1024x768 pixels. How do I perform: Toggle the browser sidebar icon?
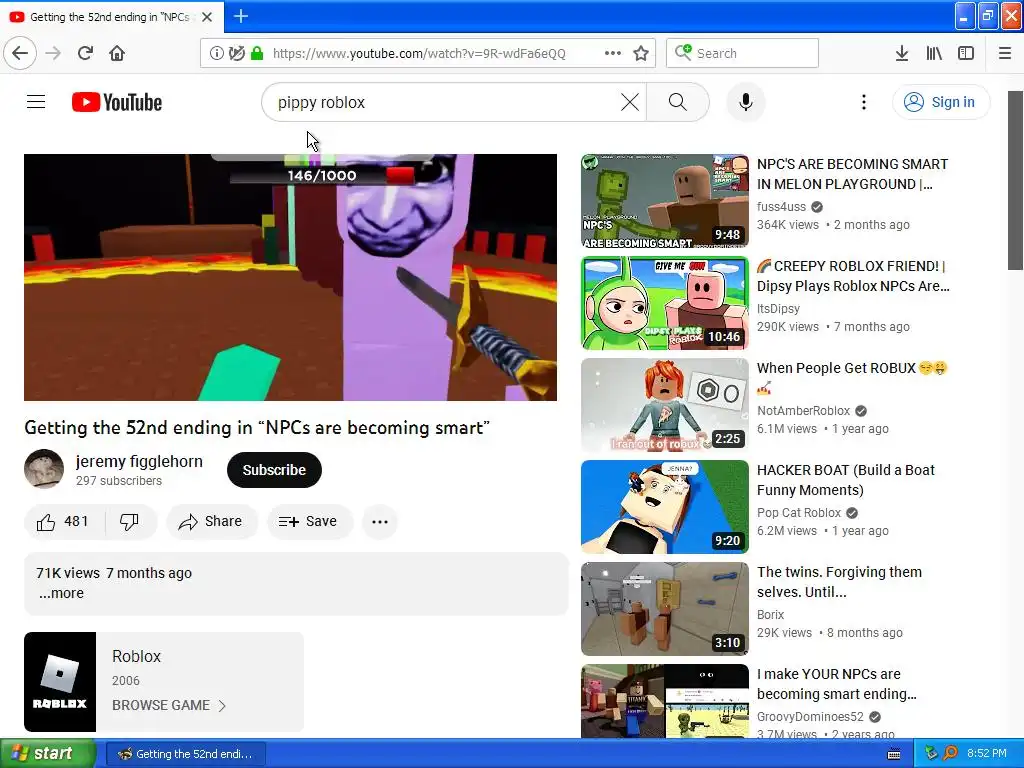pyautogui.click(x=966, y=53)
